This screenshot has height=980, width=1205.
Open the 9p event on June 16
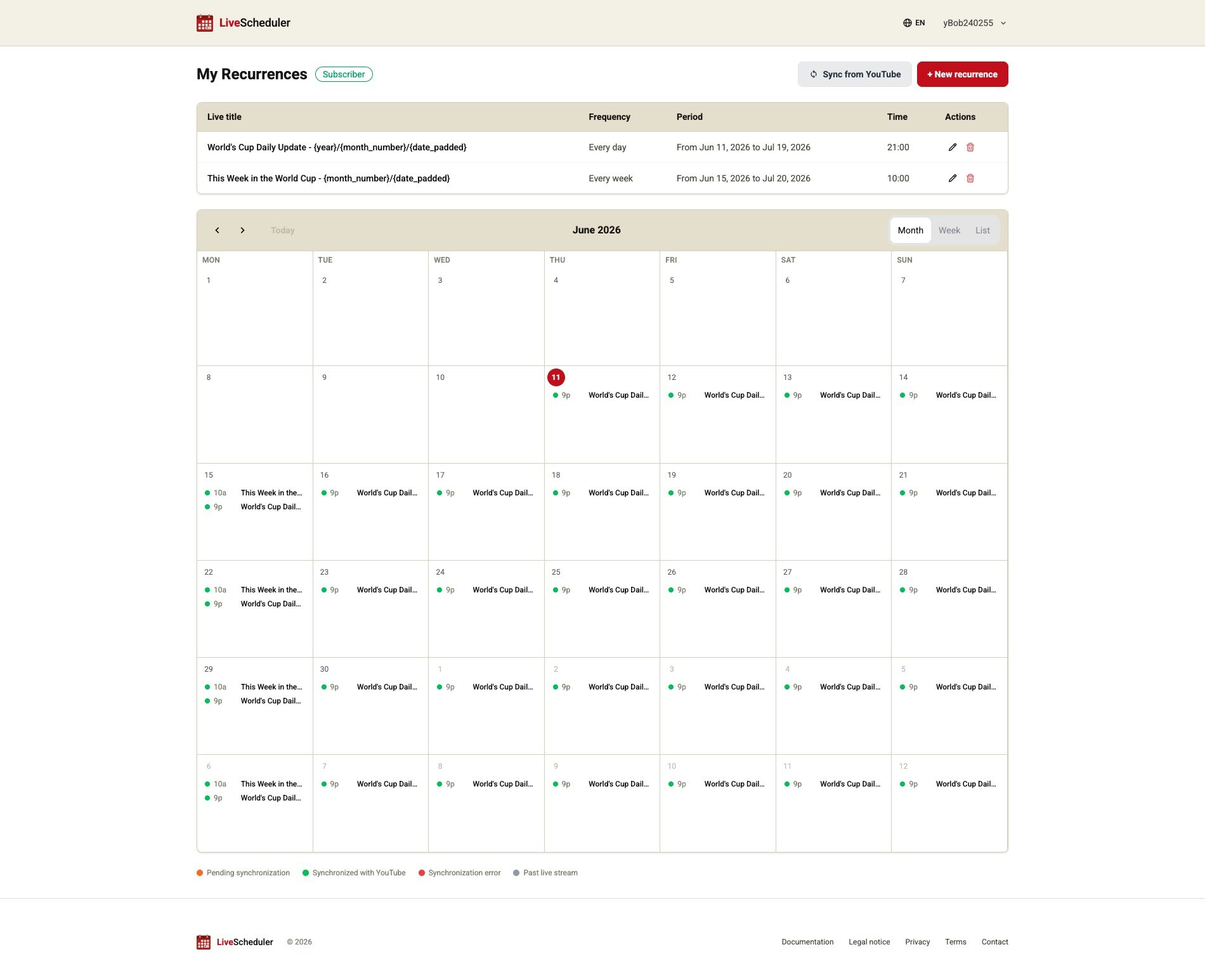370,493
